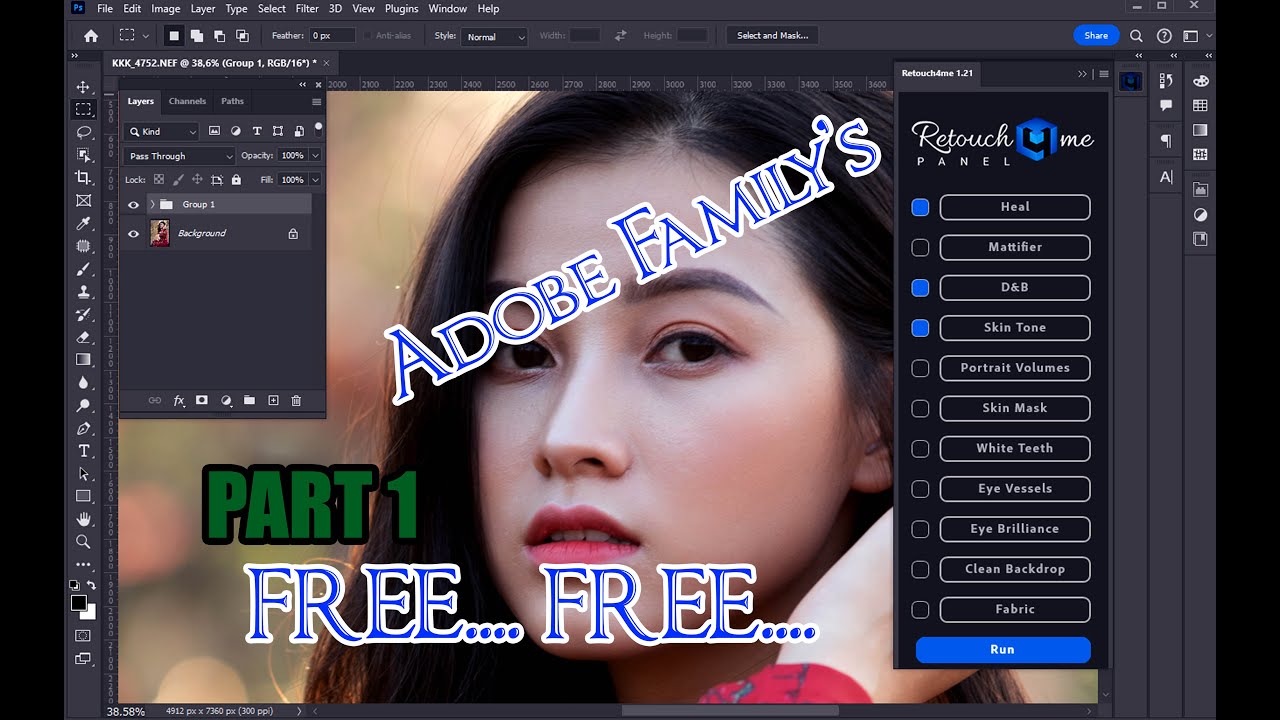This screenshot has width=1280, height=720.
Task: Open the Plugins menu
Action: click(x=401, y=8)
